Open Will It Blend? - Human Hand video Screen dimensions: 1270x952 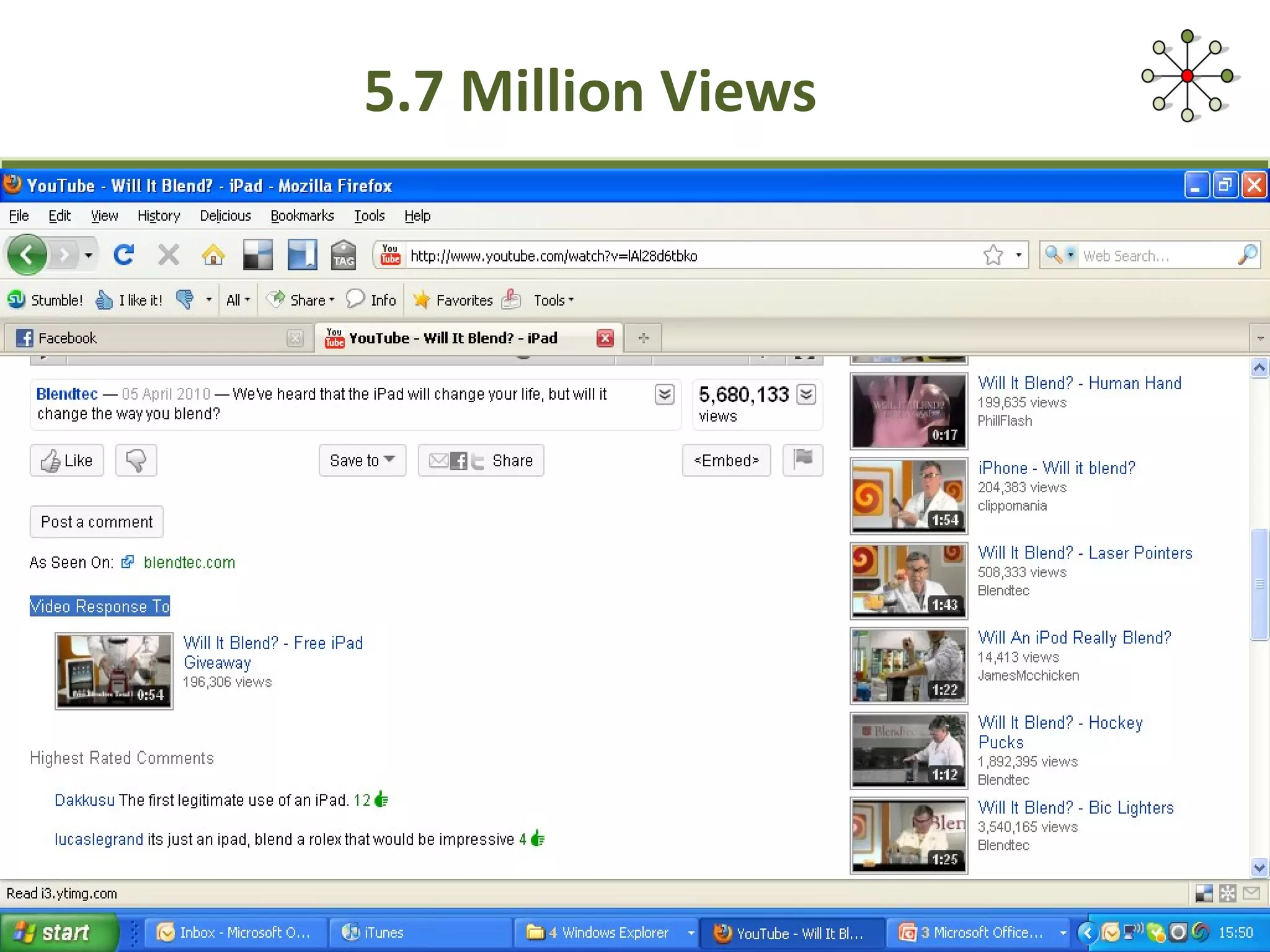(1079, 383)
